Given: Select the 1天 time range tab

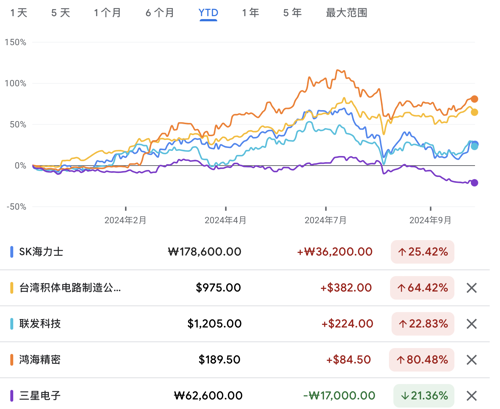Looking at the screenshot, I should [x=19, y=13].
